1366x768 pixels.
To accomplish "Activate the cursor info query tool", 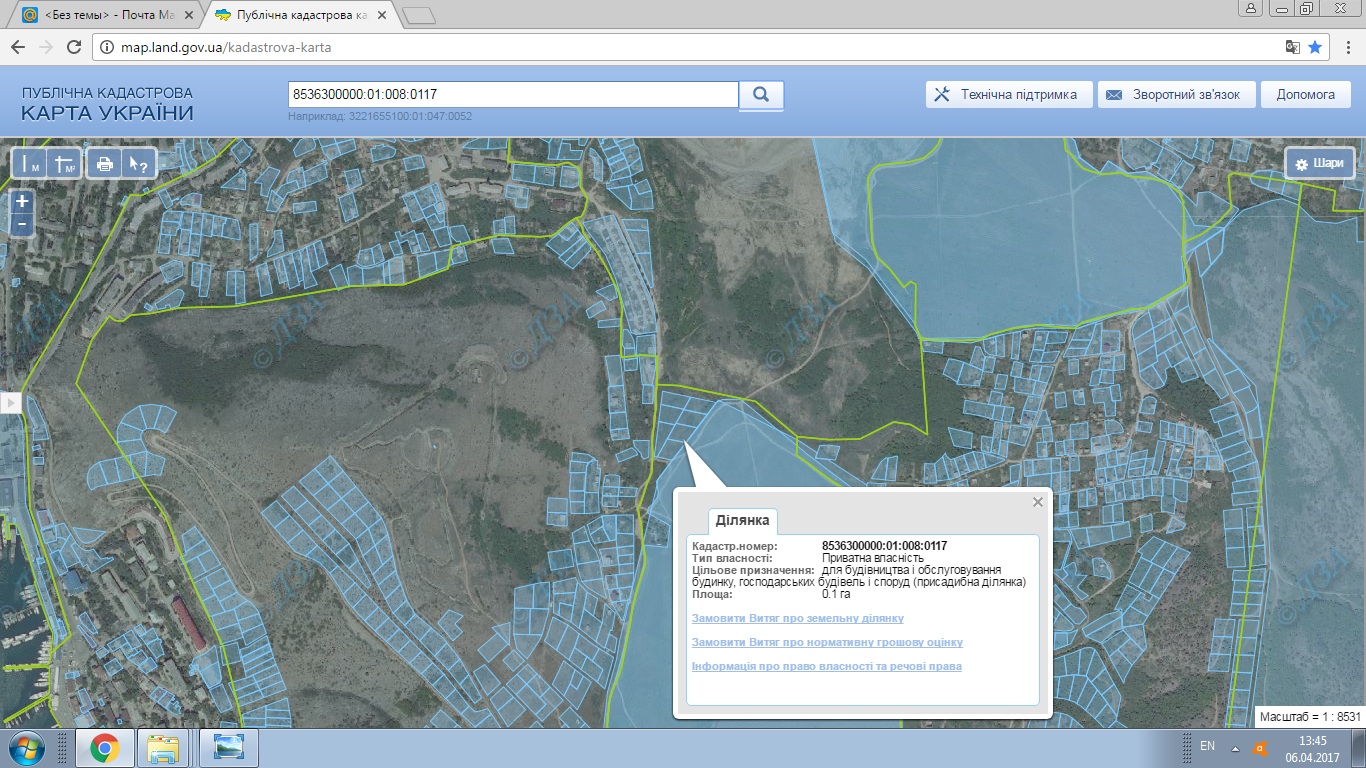I will pyautogui.click(x=137, y=164).
